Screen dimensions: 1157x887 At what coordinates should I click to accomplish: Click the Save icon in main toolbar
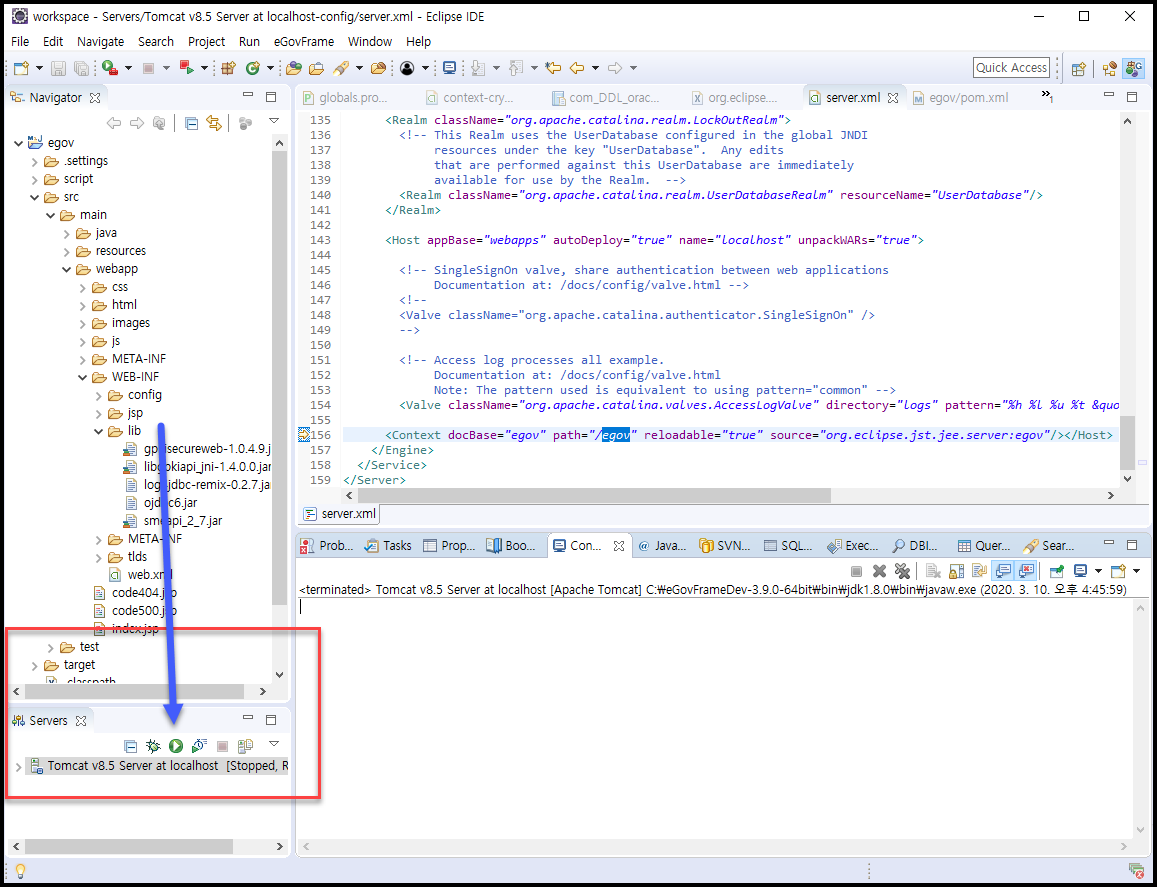tap(58, 68)
